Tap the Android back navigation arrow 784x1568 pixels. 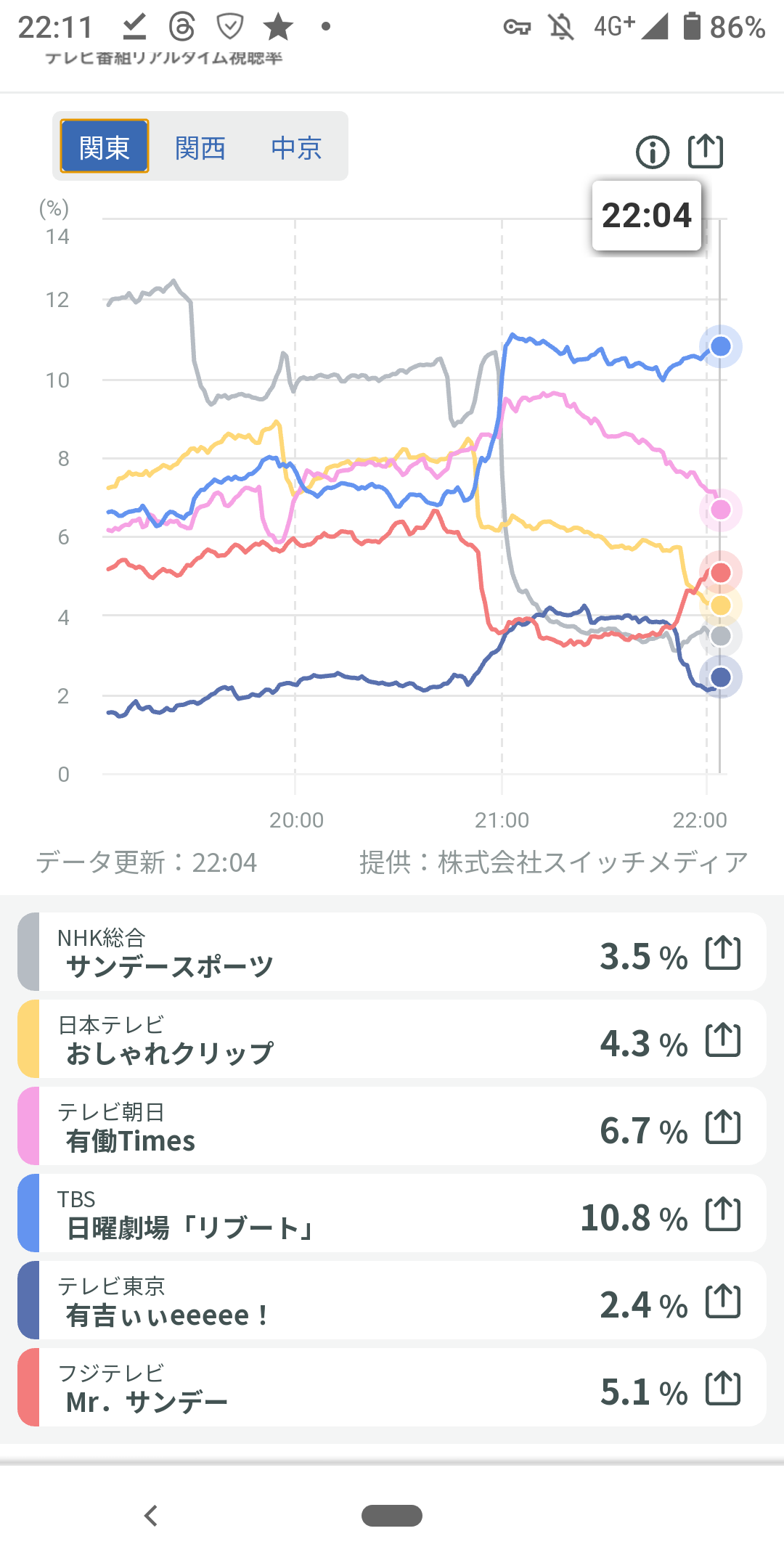[151, 1516]
